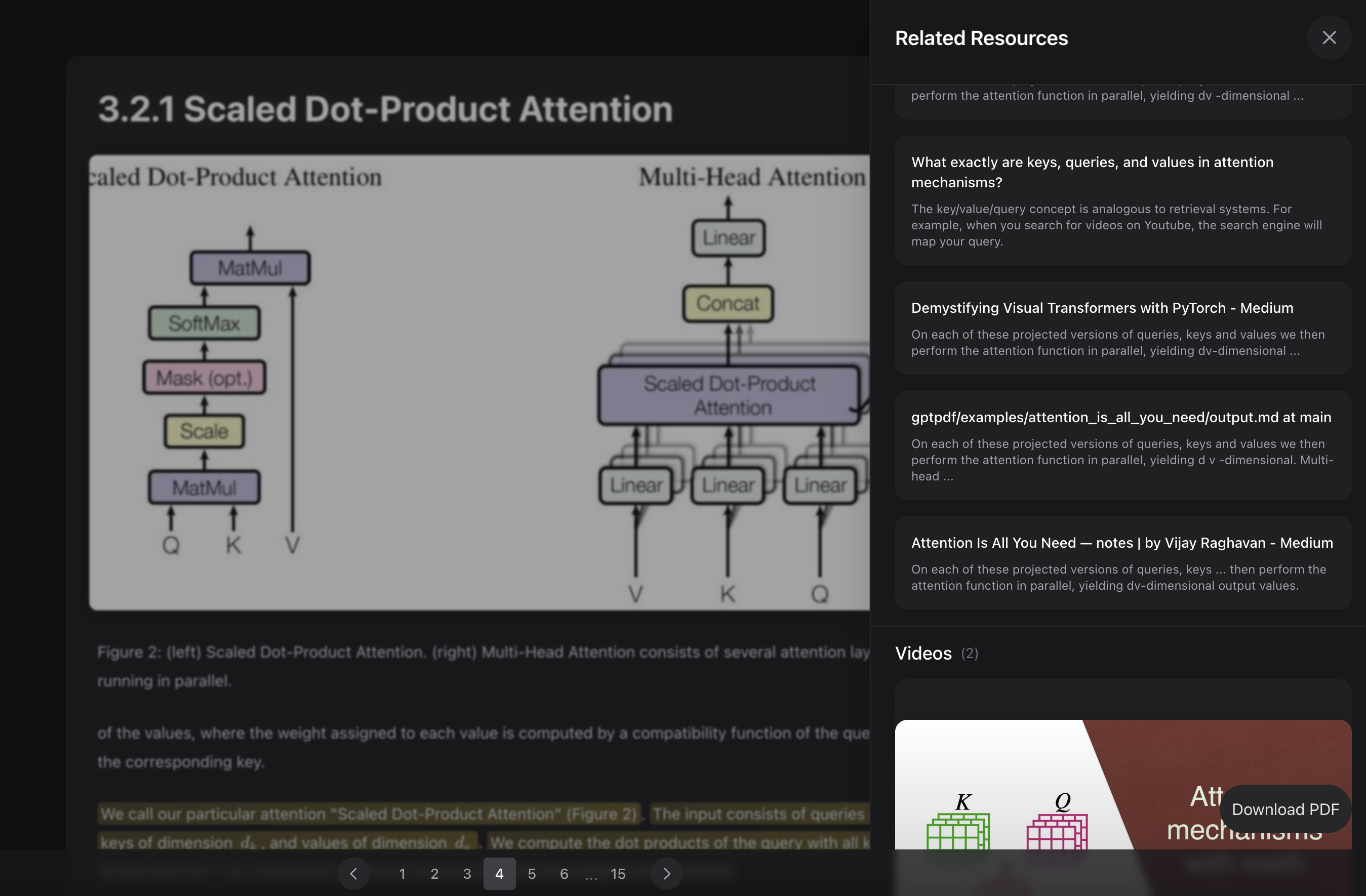Screen dimensions: 1366x896
Task: Click the Download PDF button
Action: 1285,809
